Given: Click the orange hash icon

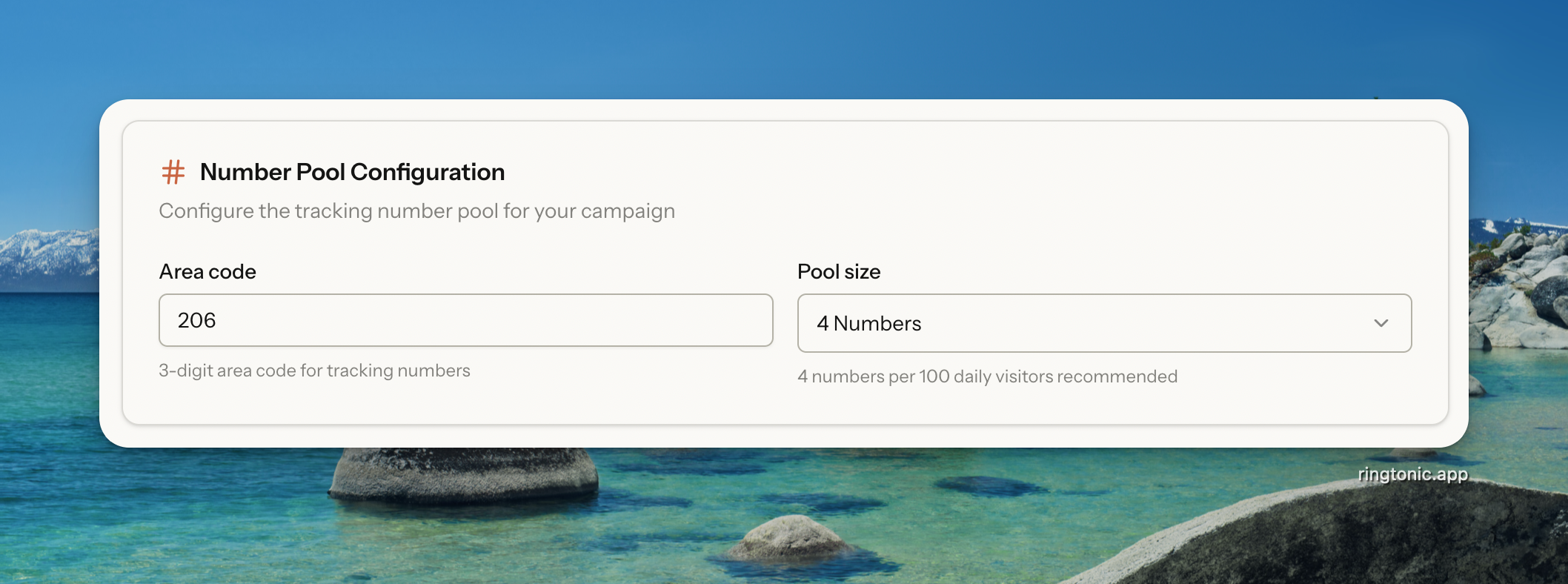Looking at the screenshot, I should point(173,172).
